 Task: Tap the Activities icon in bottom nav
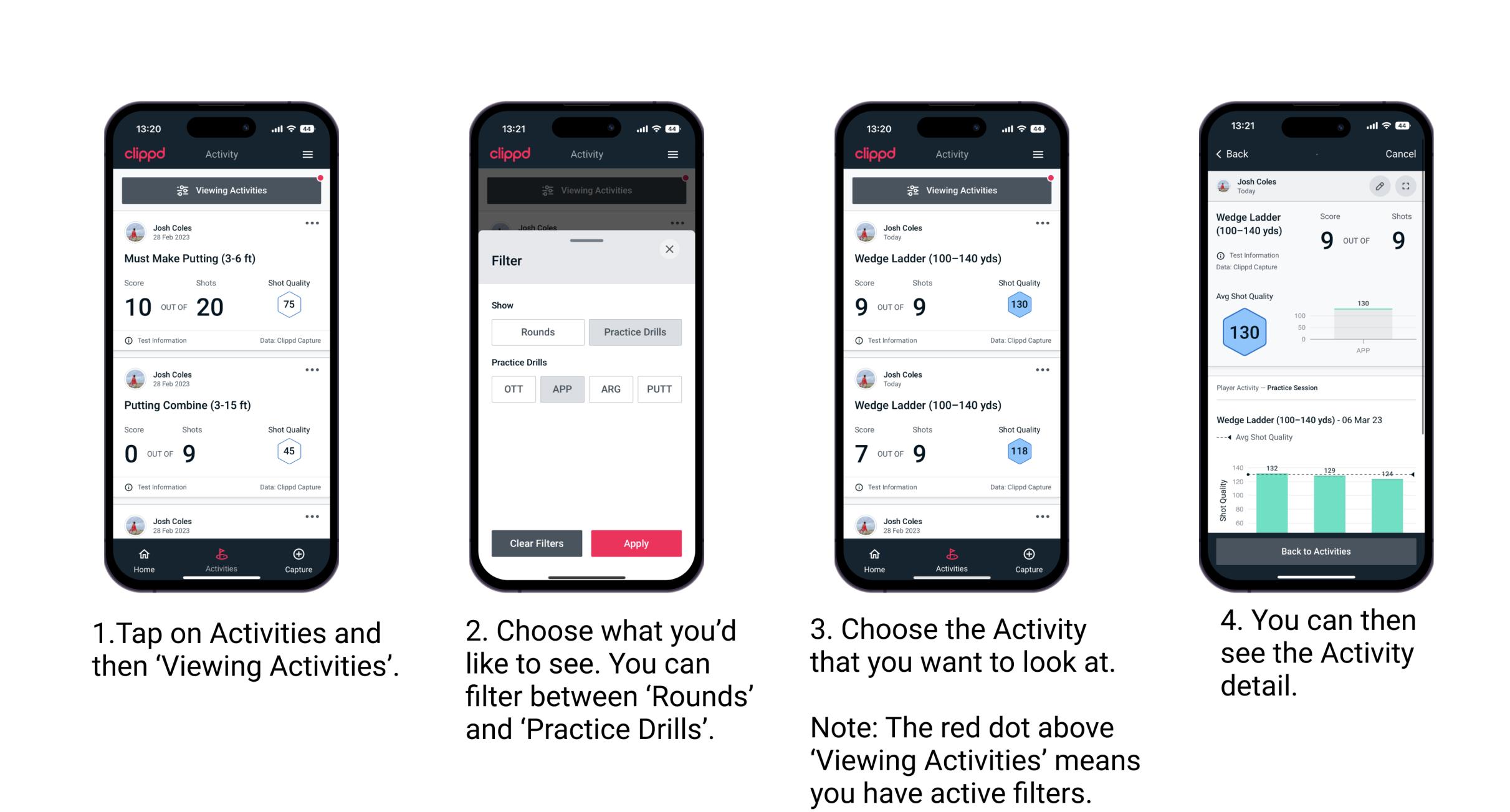click(222, 557)
